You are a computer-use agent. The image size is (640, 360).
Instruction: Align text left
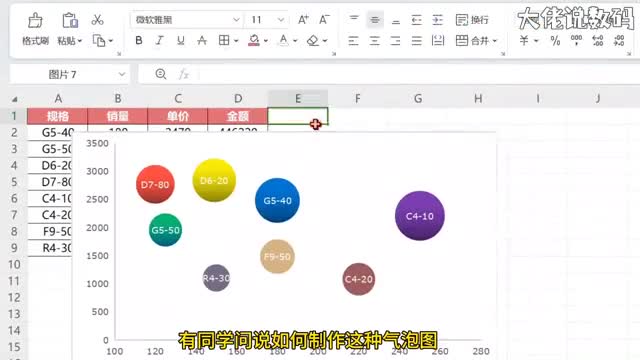[353, 40]
